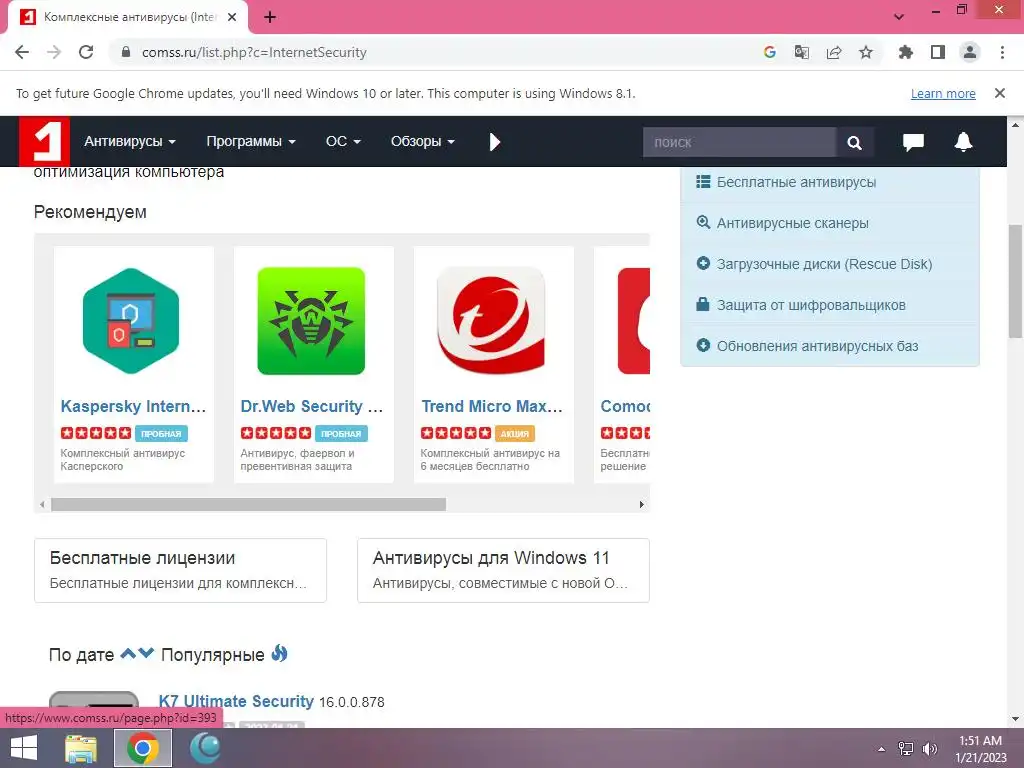Viewport: 1024px width, 768px height.
Task: Open Chrome three-dot menu
Action: pyautogui.click(x=1002, y=52)
